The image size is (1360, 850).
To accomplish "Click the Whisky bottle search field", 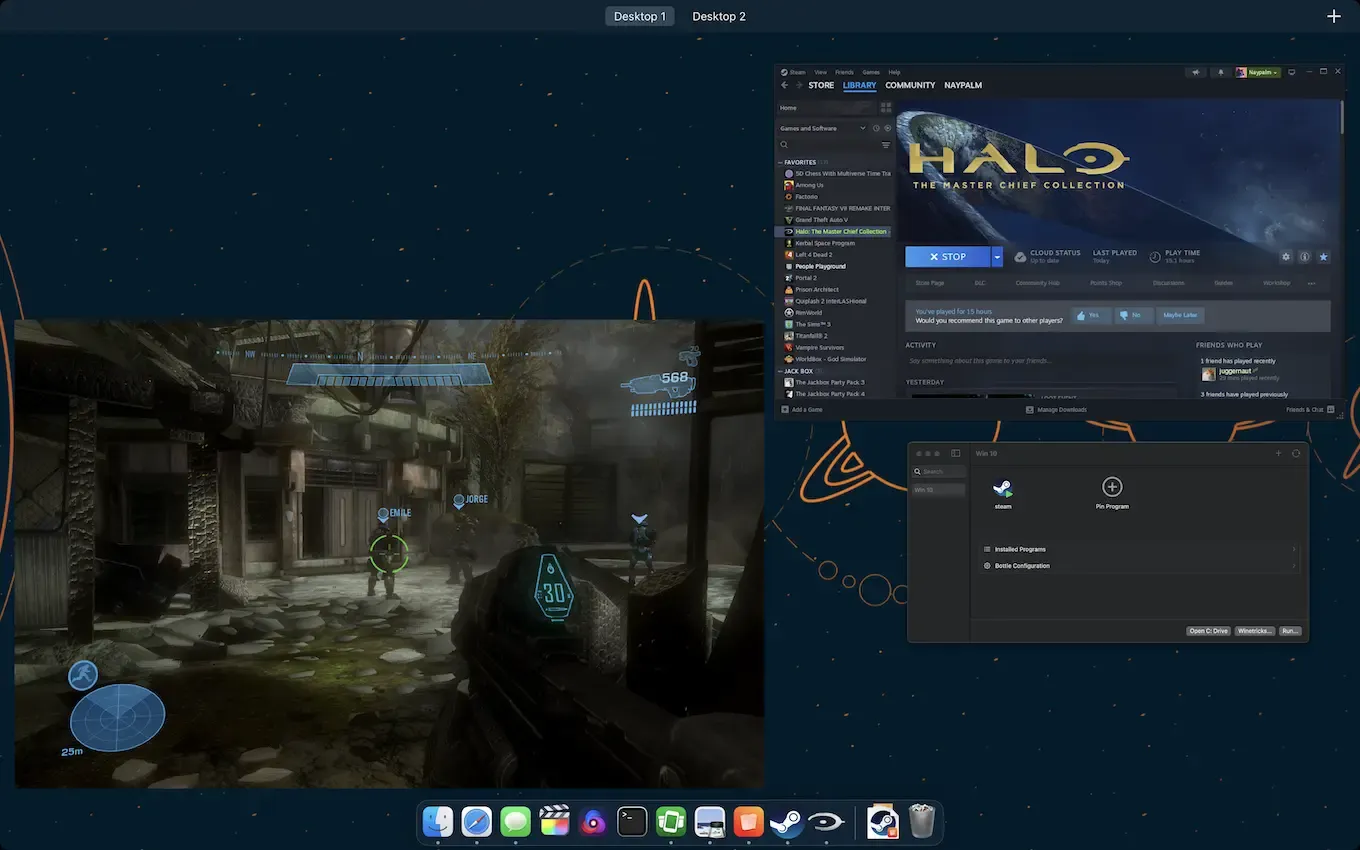I will click(x=940, y=471).
